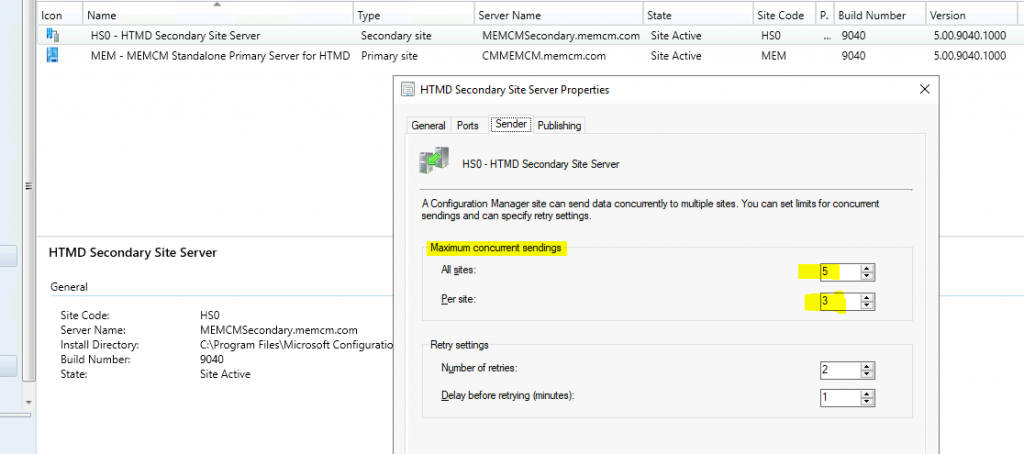Decrease the Per site sendings value
Viewport: 1024px width, 454px height.
click(x=867, y=306)
